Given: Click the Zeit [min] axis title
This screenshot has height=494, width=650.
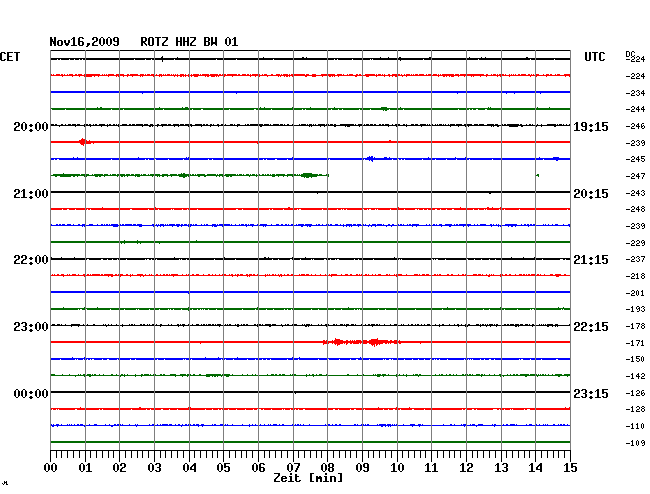Looking at the screenshot, I should point(308,478).
